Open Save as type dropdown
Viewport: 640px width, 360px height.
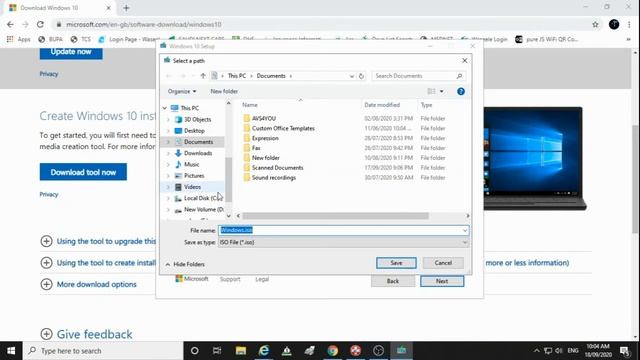coord(344,242)
